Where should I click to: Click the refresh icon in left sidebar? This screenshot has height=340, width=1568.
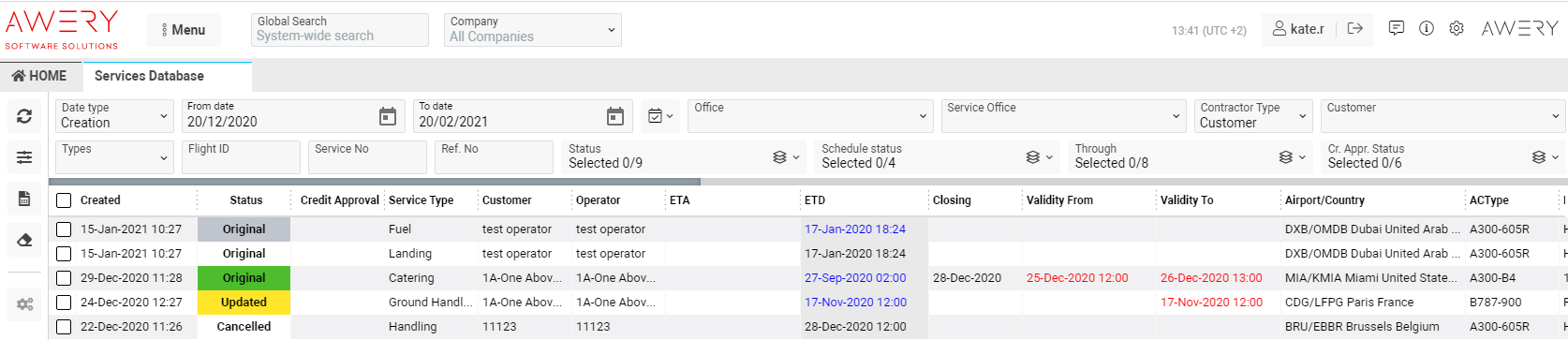click(x=24, y=116)
